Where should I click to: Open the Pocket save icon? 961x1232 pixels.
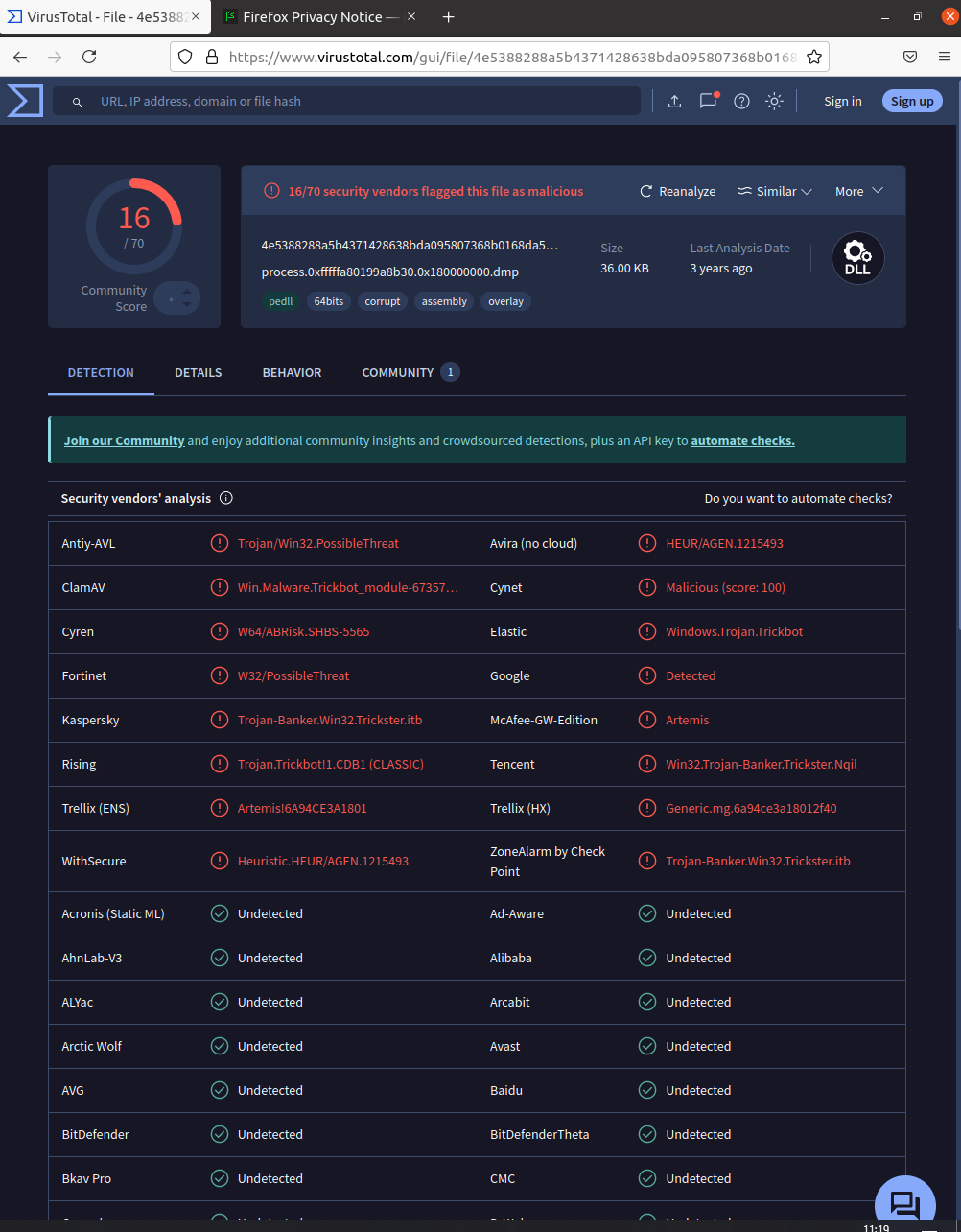pos(910,57)
